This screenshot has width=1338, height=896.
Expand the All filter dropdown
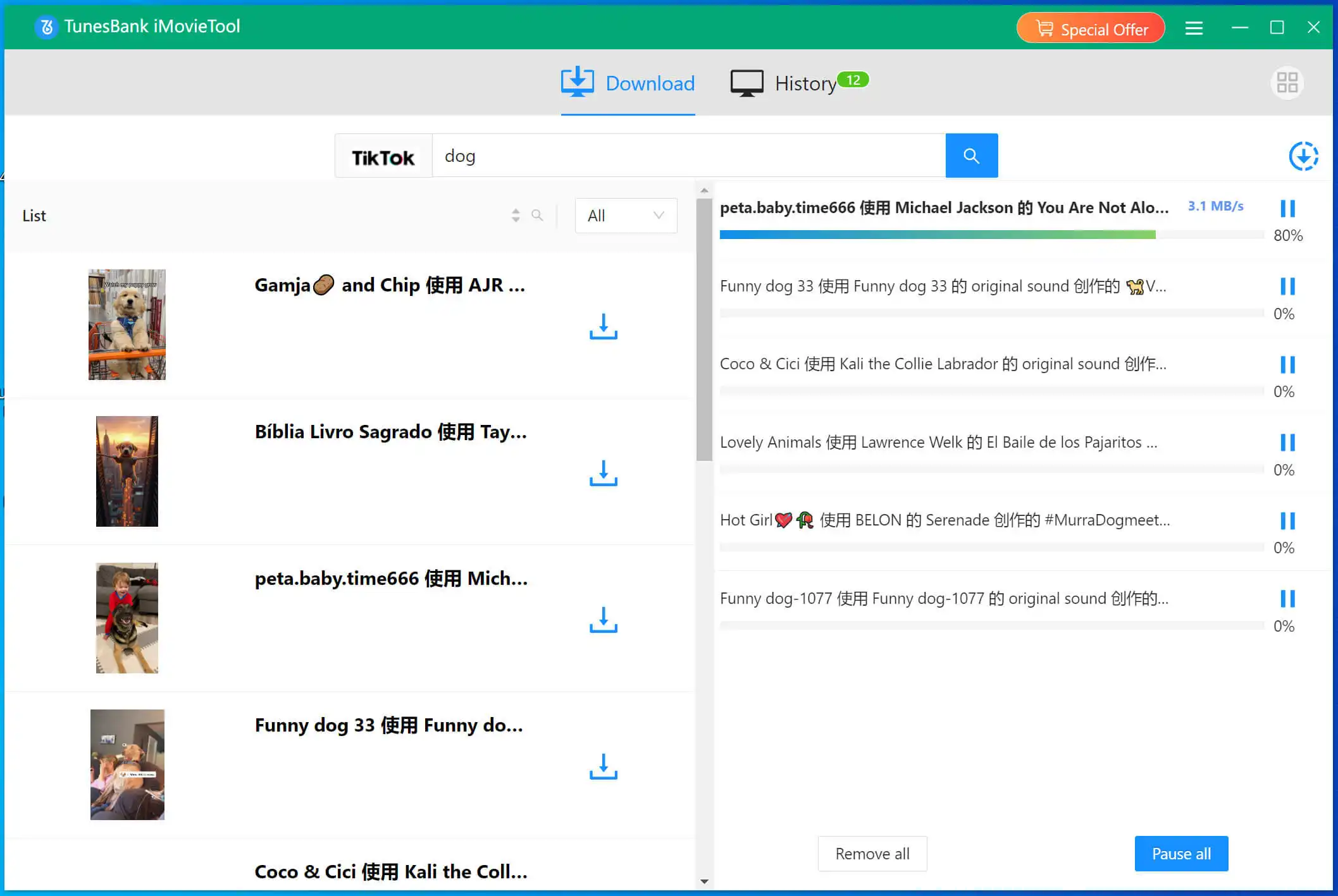pos(626,216)
